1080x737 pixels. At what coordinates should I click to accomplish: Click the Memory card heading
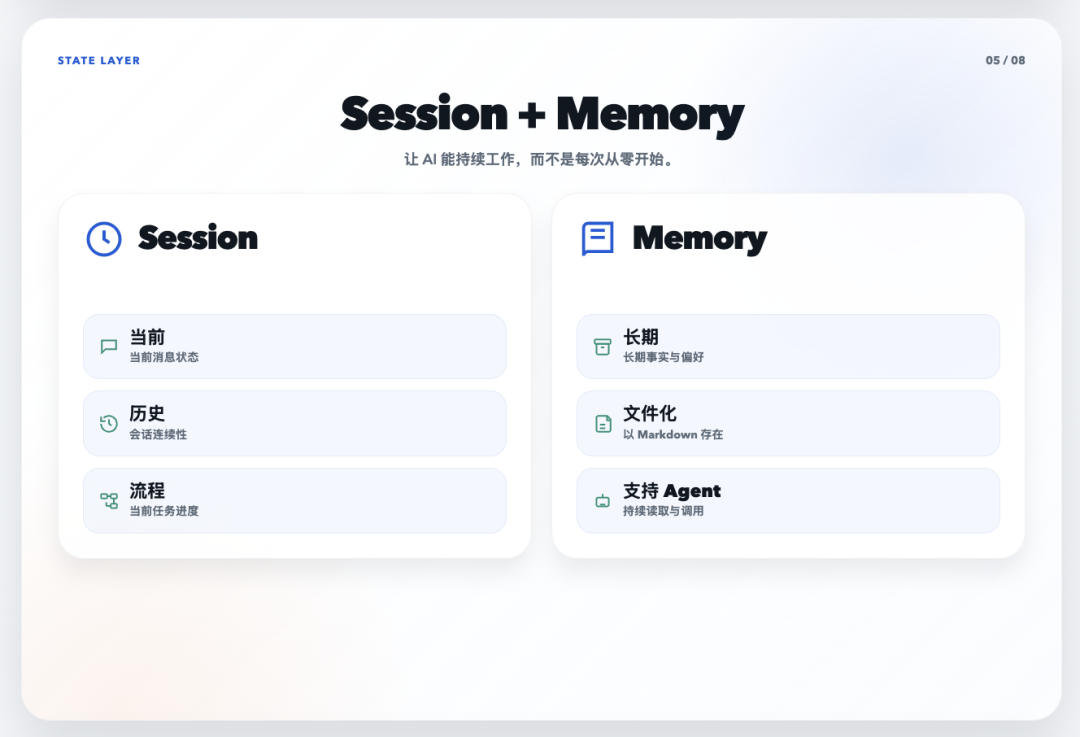(x=699, y=238)
